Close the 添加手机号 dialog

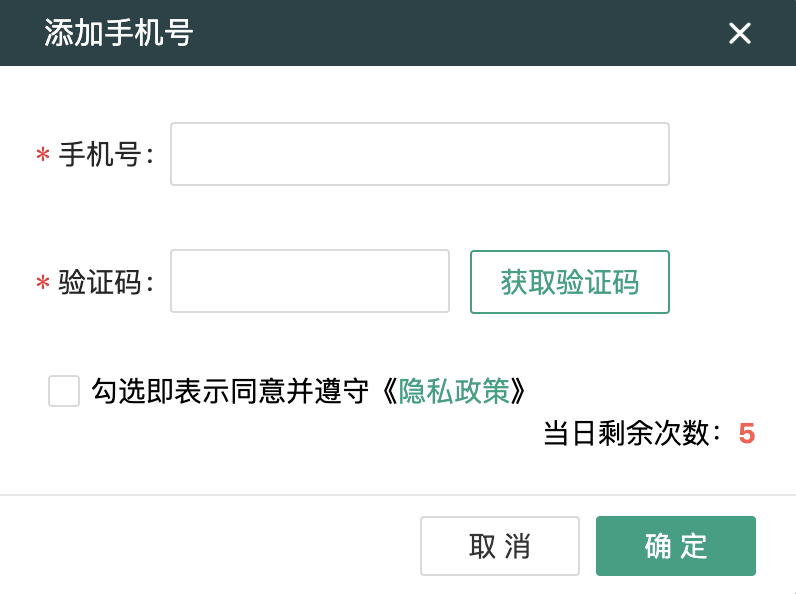tap(739, 34)
